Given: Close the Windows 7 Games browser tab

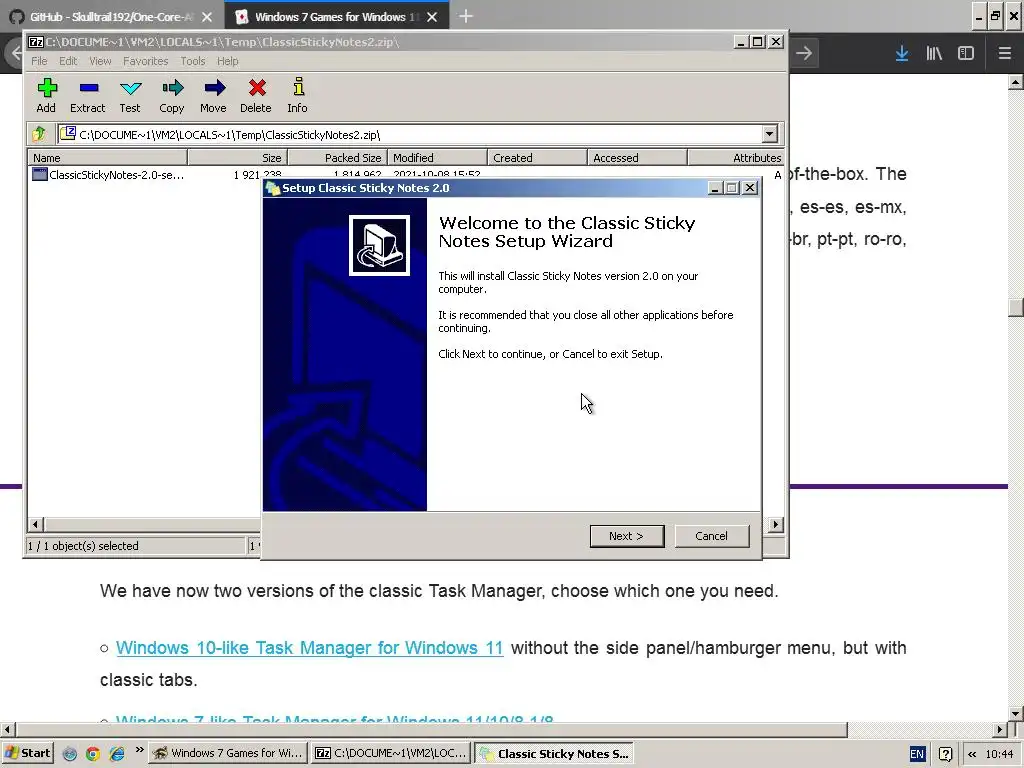Looking at the screenshot, I should (432, 17).
